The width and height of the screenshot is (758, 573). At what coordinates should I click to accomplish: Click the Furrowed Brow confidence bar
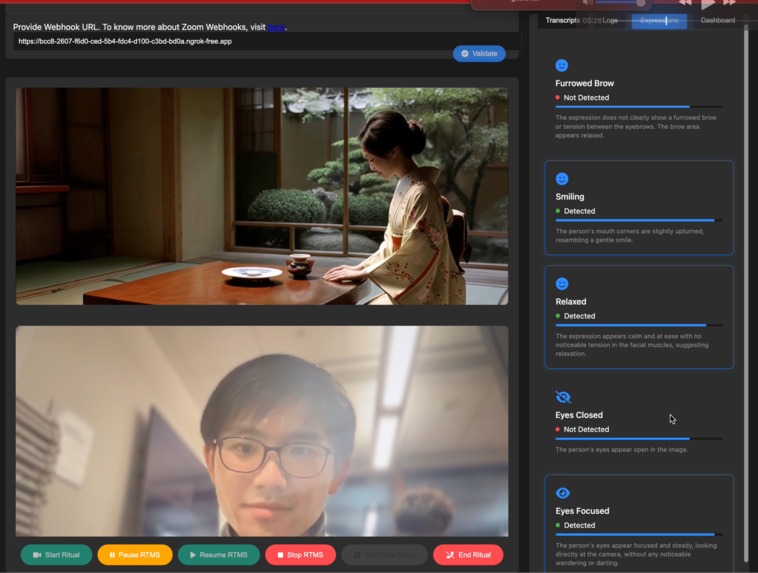639,106
